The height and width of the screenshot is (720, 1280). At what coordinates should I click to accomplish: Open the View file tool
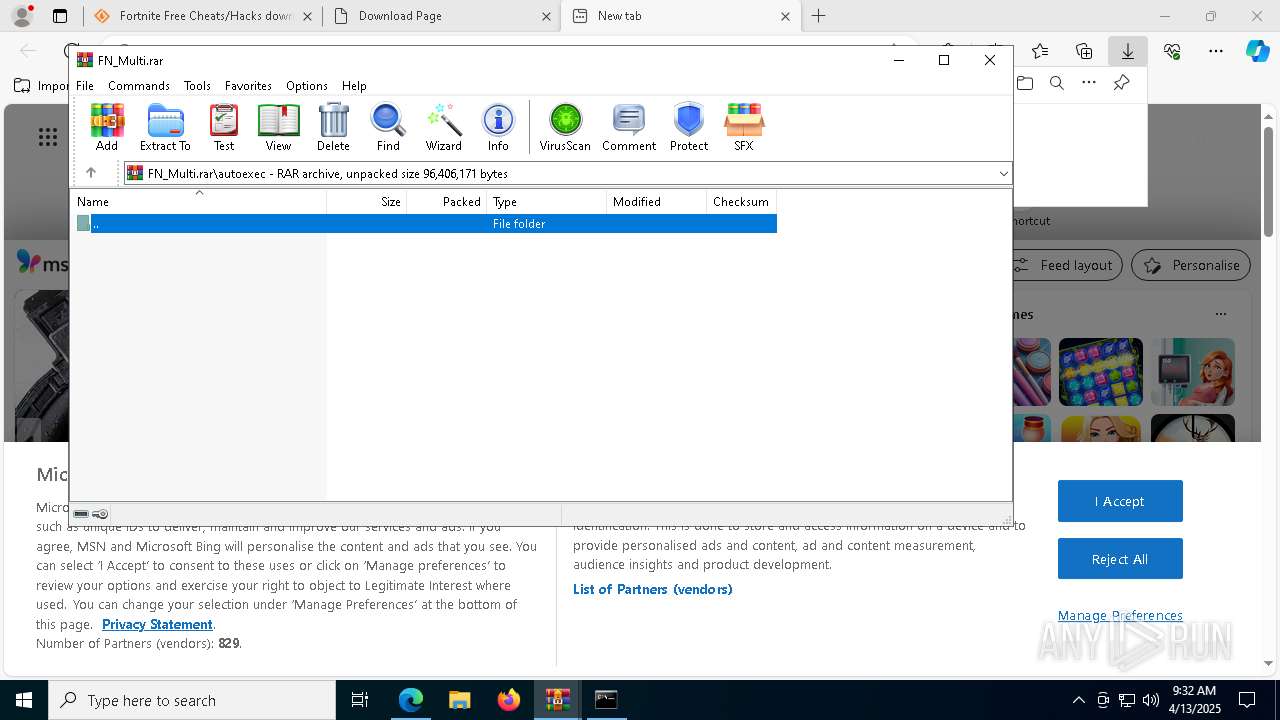[x=278, y=127]
